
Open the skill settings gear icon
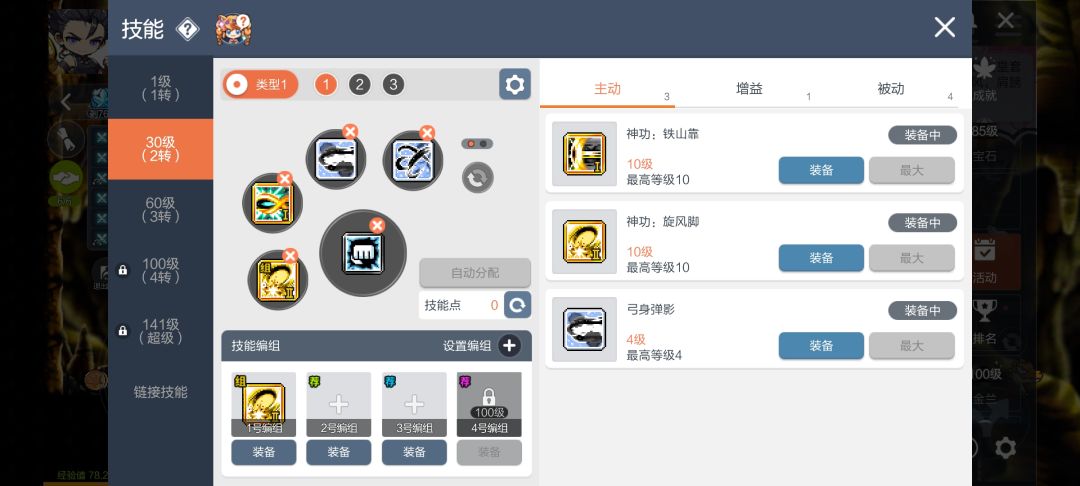pos(515,84)
